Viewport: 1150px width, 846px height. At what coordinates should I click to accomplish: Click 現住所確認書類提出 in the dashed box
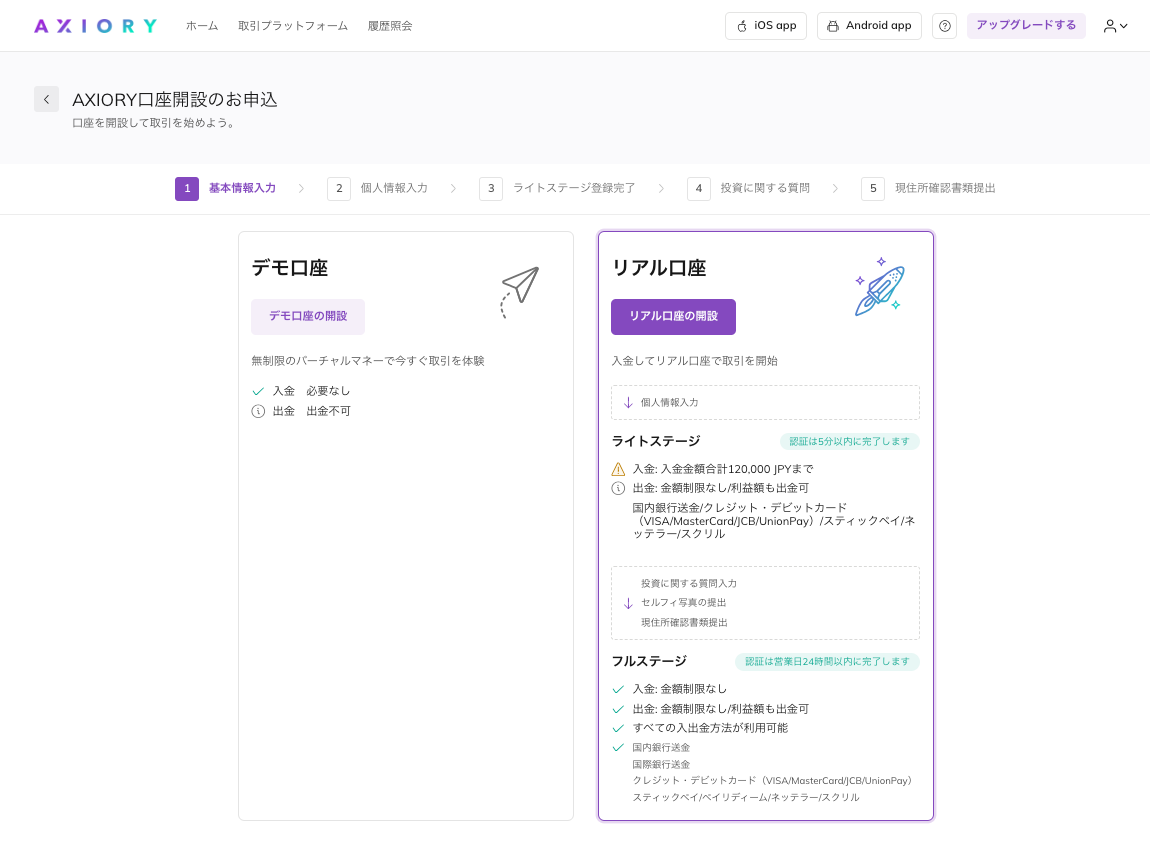(x=684, y=622)
